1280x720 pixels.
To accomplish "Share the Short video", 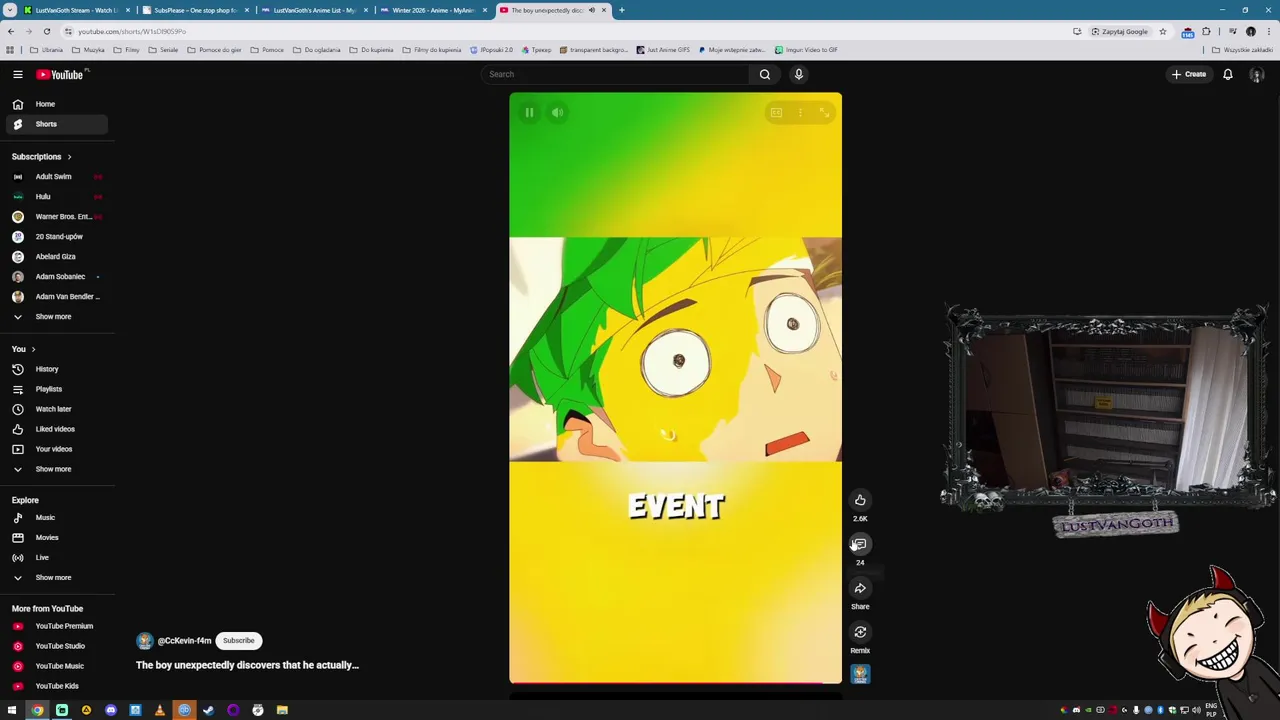I will click(x=860, y=588).
